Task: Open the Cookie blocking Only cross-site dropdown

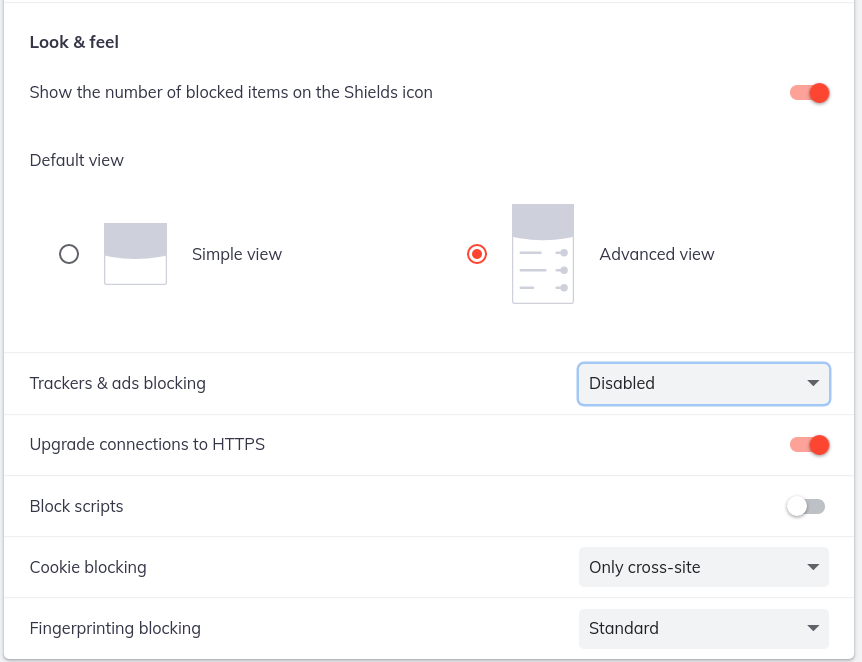Action: pos(704,567)
